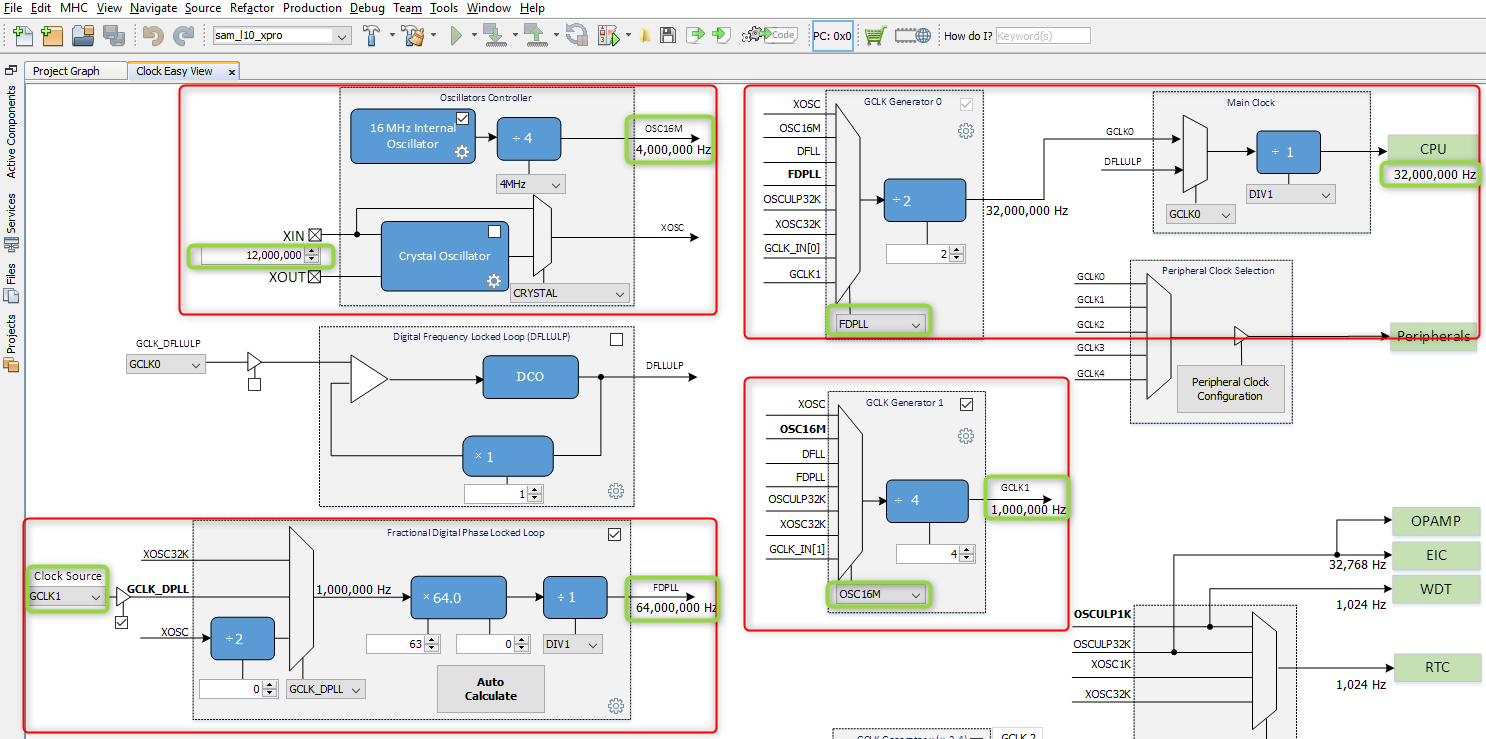Toggle the 16 MHz Internal Oscillator enable checkbox

pos(462,117)
